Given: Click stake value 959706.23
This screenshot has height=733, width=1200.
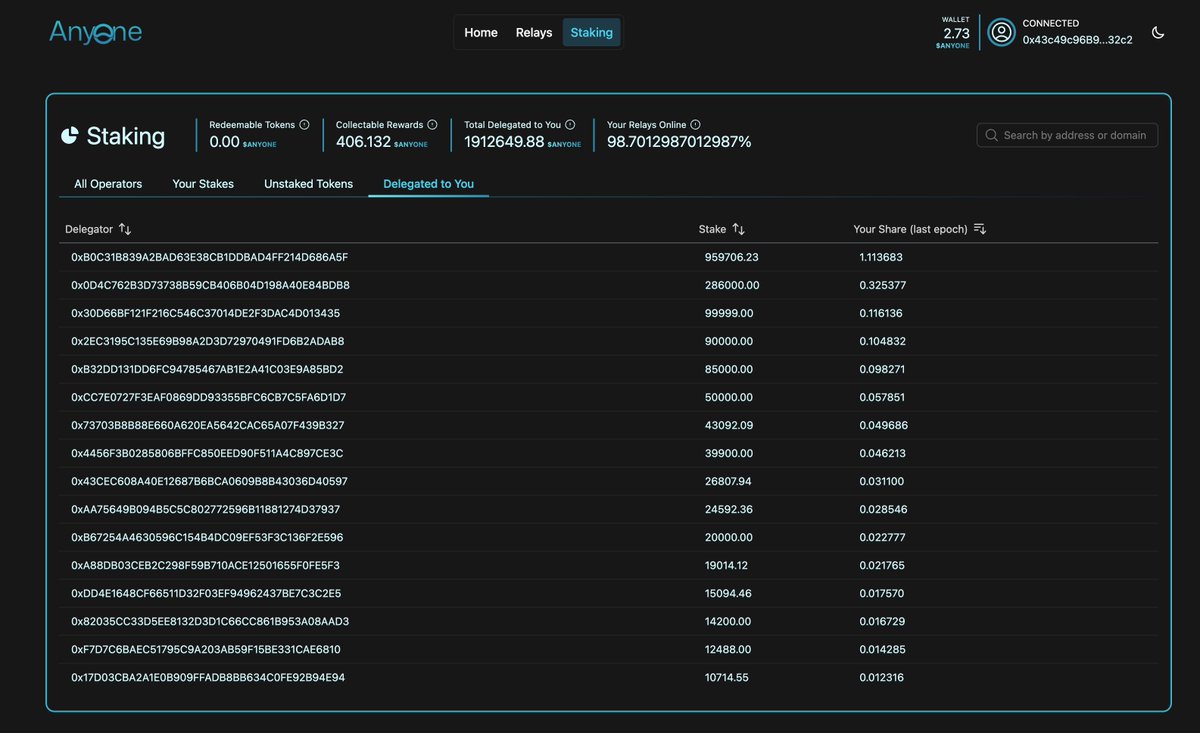Looking at the screenshot, I should [x=732, y=257].
